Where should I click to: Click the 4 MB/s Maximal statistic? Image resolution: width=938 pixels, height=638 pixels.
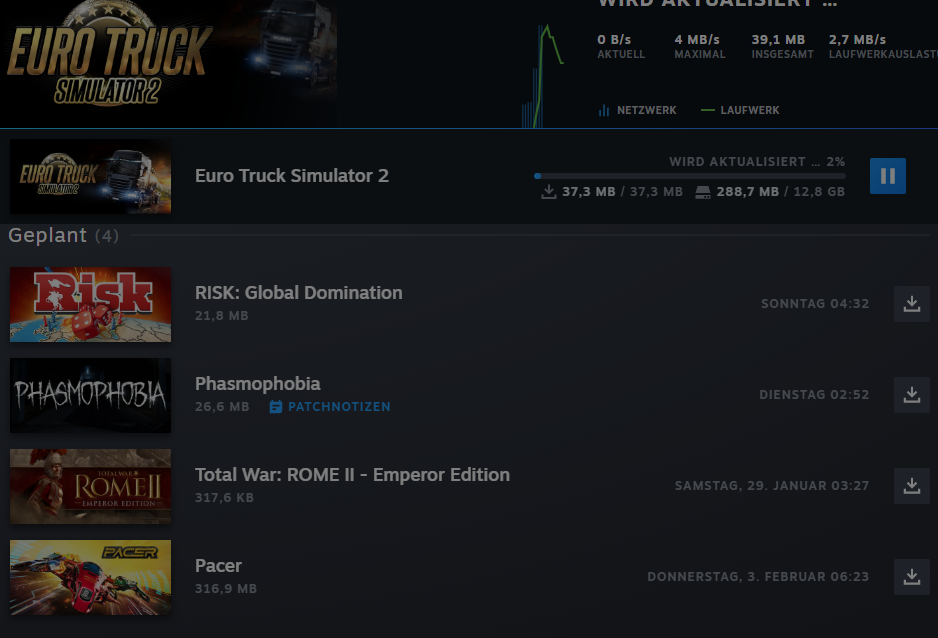pyautogui.click(x=700, y=46)
